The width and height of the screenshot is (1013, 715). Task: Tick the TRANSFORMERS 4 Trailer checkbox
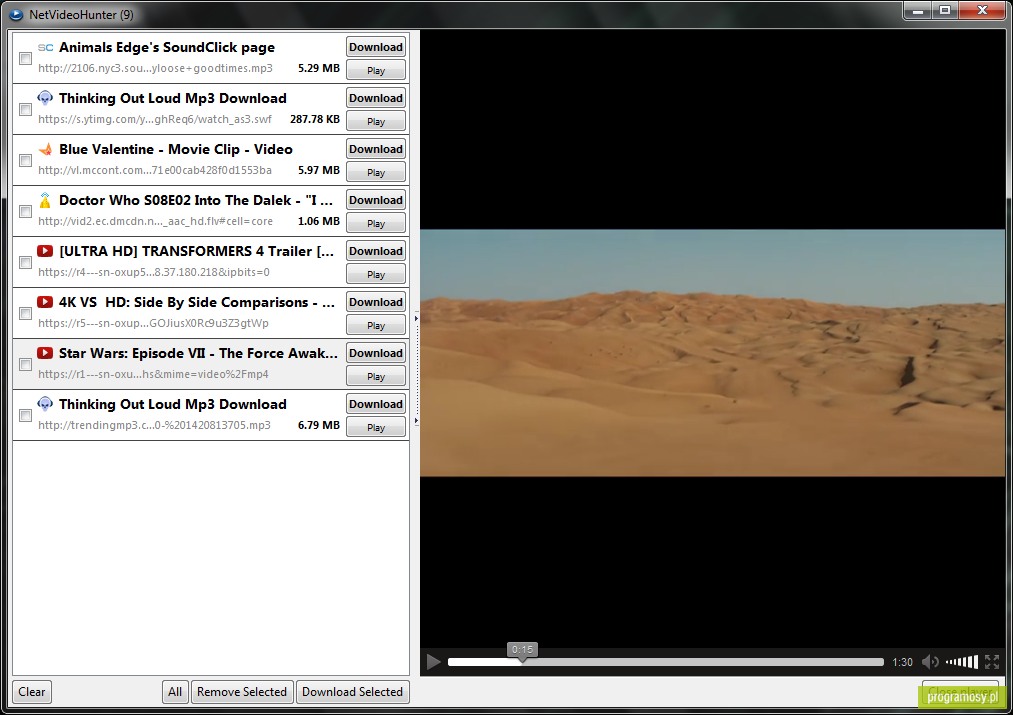[26, 263]
